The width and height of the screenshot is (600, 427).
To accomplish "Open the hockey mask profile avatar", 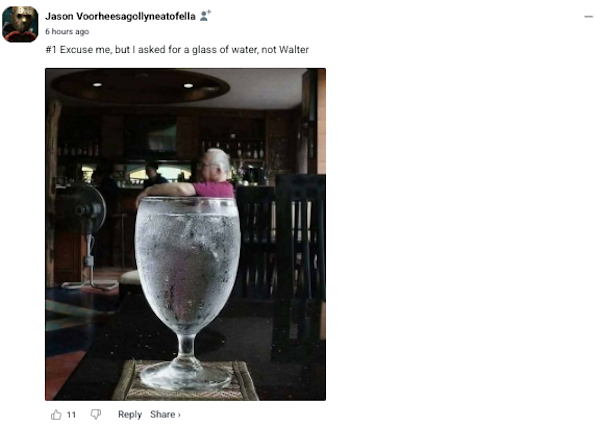I will [20, 24].
